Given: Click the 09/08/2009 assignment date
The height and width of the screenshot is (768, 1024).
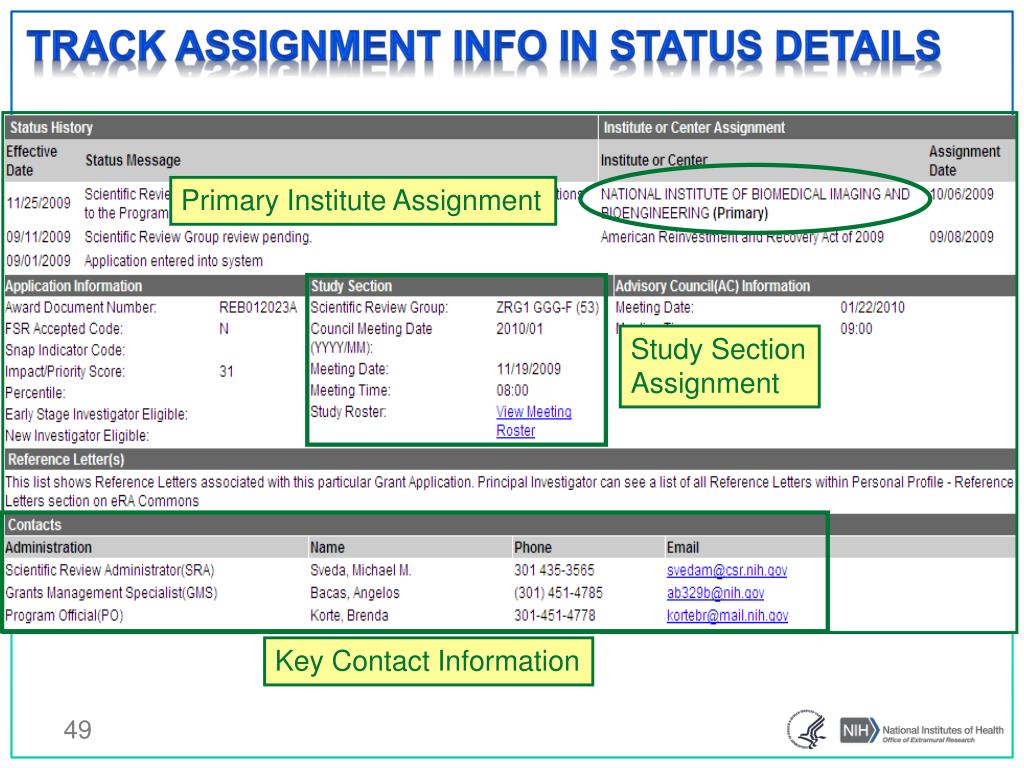Looking at the screenshot, I should coord(961,236).
